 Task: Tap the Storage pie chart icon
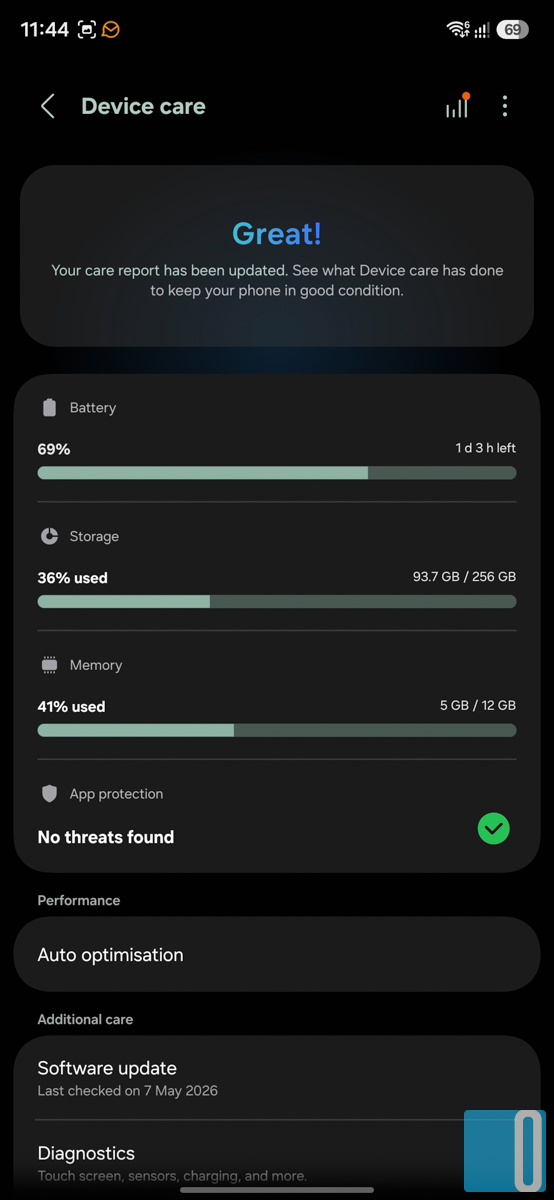pos(49,537)
